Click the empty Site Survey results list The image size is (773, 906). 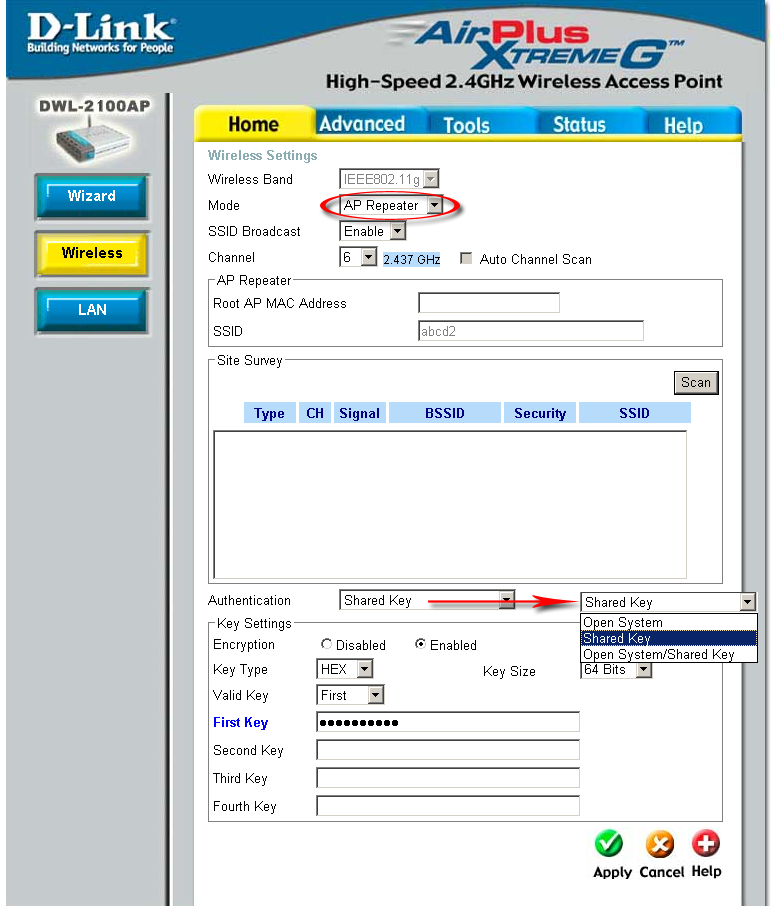(450, 504)
